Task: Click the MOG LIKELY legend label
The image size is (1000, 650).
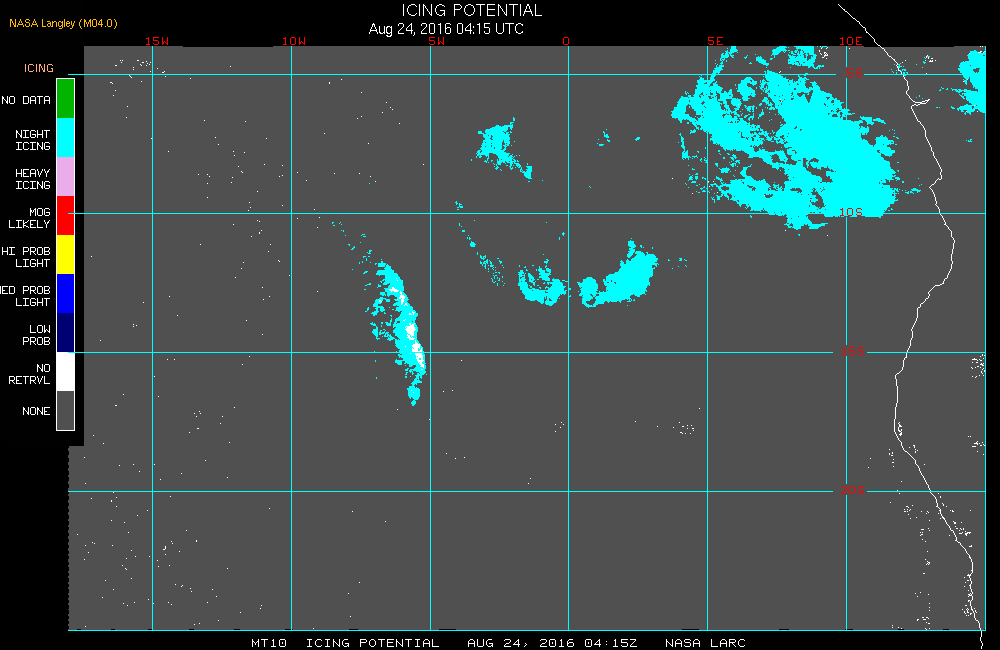Action: tap(29, 218)
